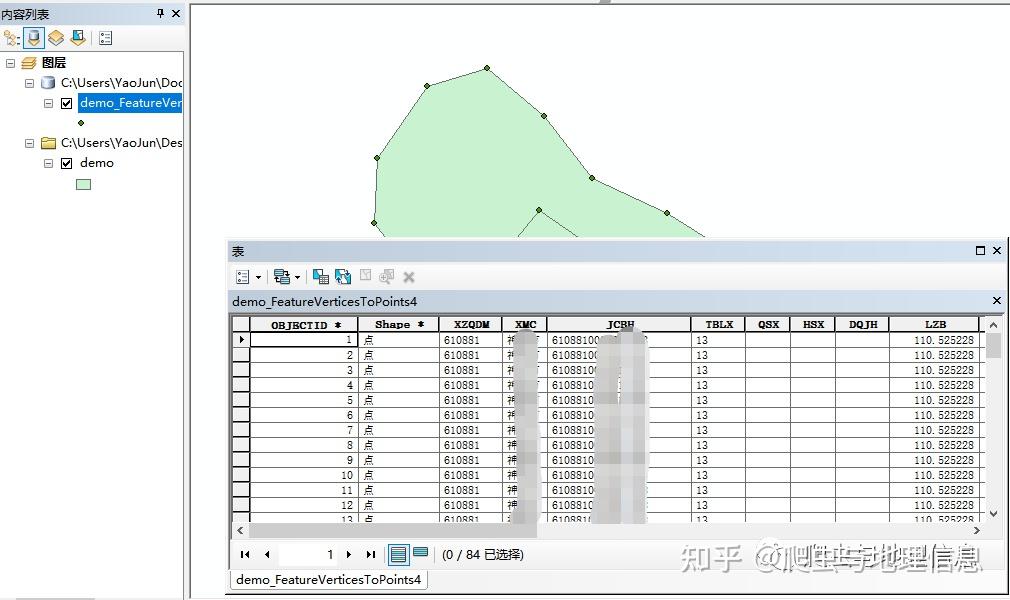
Task: Uncheck the demo_FeatureVer layer visibility
Action: tap(66, 102)
